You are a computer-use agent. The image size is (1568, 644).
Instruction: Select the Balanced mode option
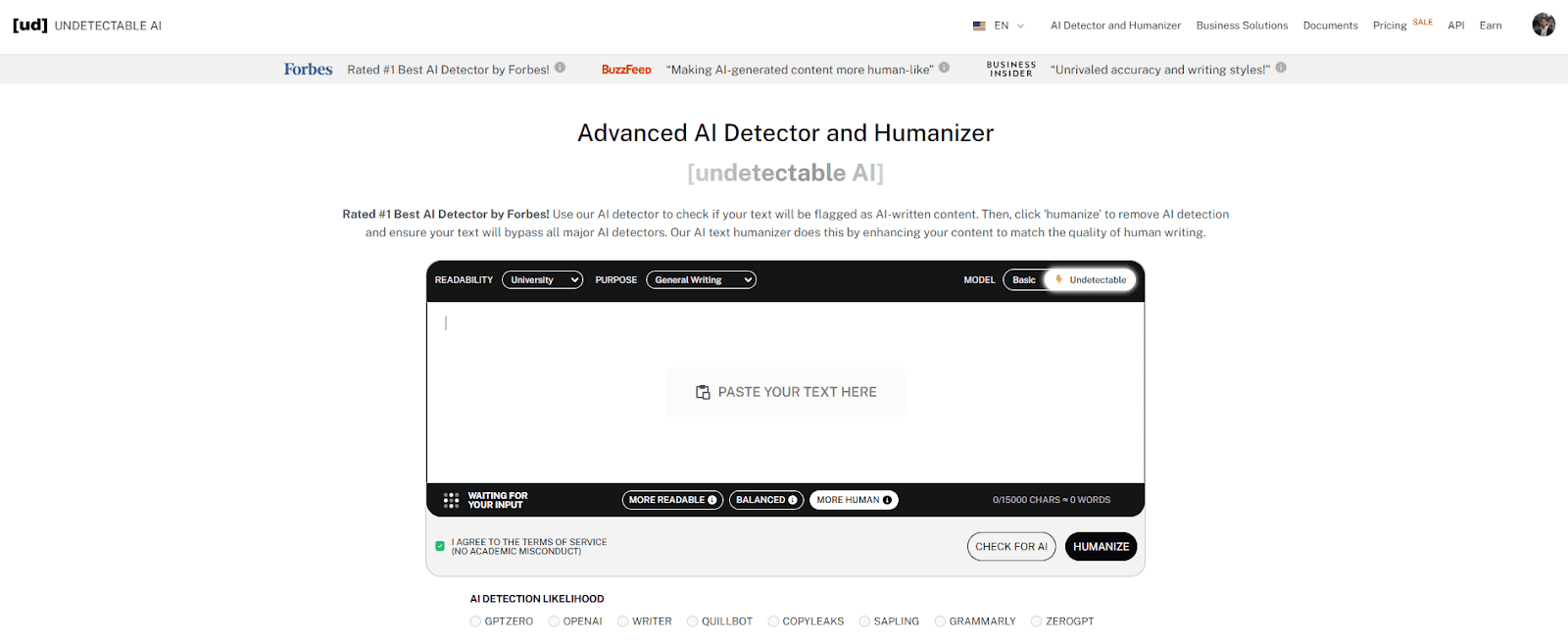tap(765, 500)
